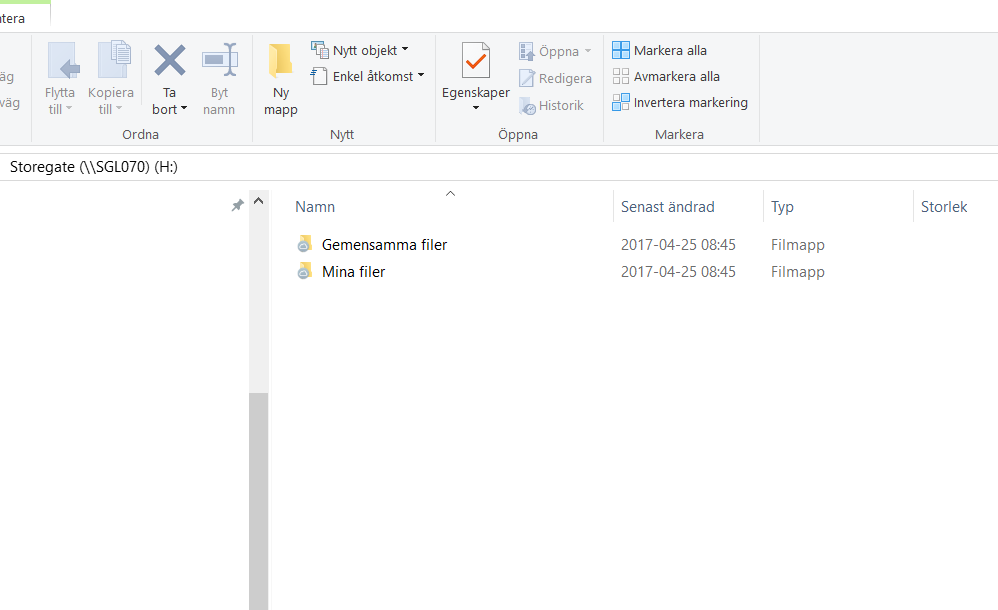998x610 pixels.
Task: Click the Byt namn rename icon
Action: 219,61
